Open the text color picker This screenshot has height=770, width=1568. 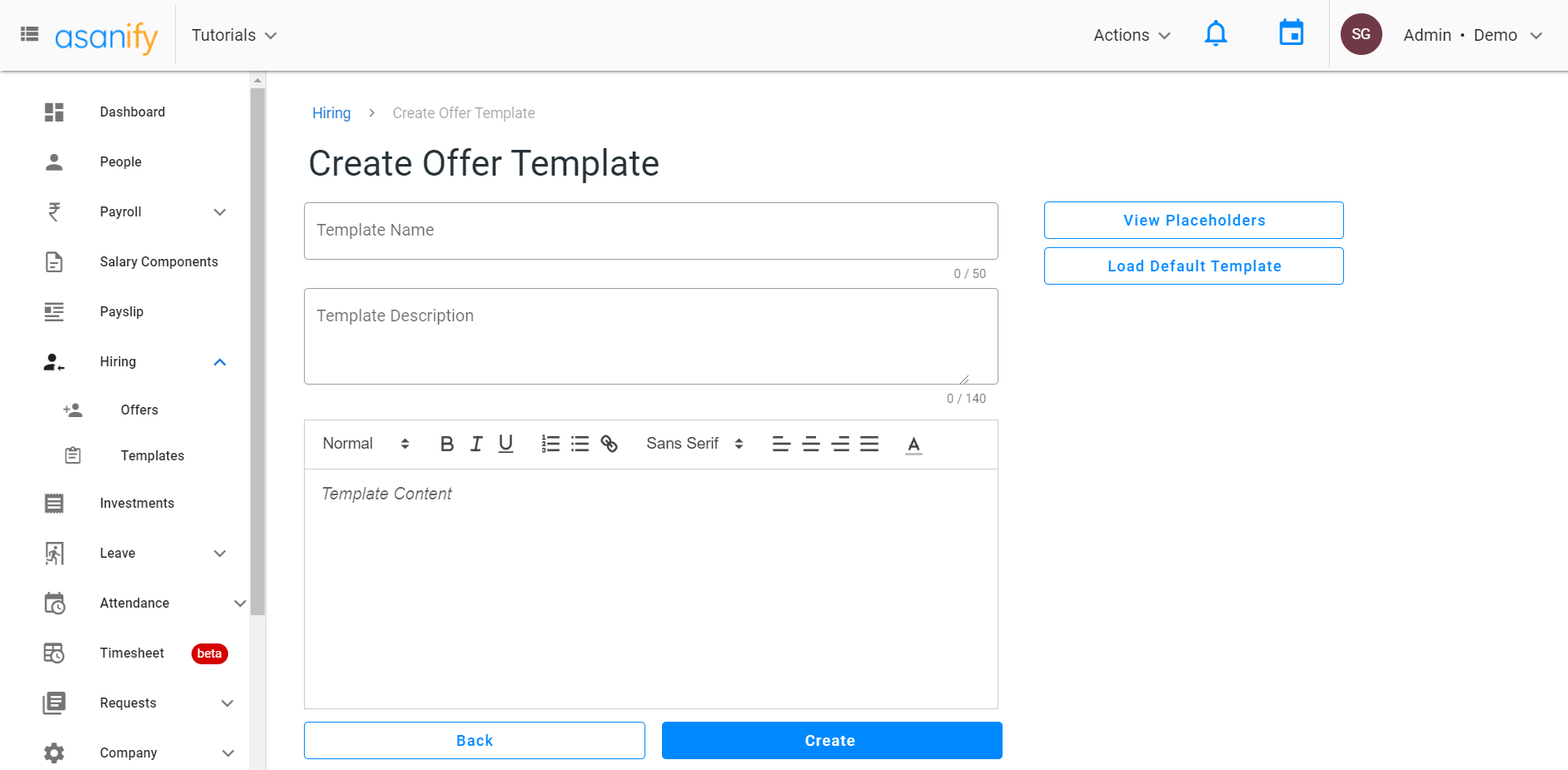tap(913, 444)
